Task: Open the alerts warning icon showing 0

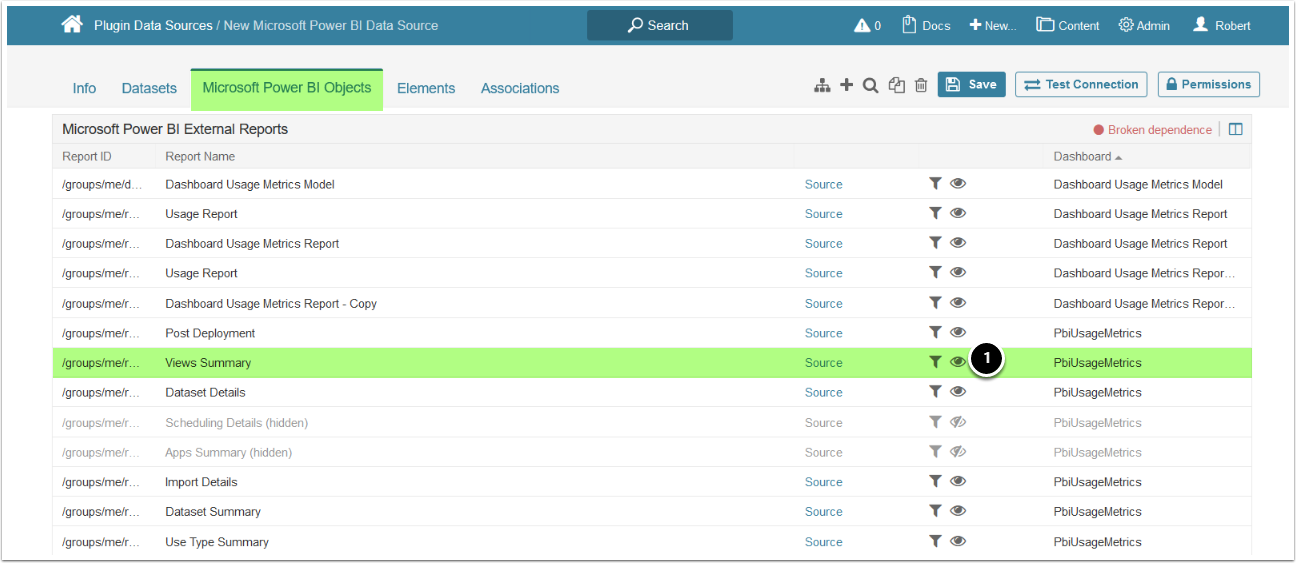Action: 867,25
